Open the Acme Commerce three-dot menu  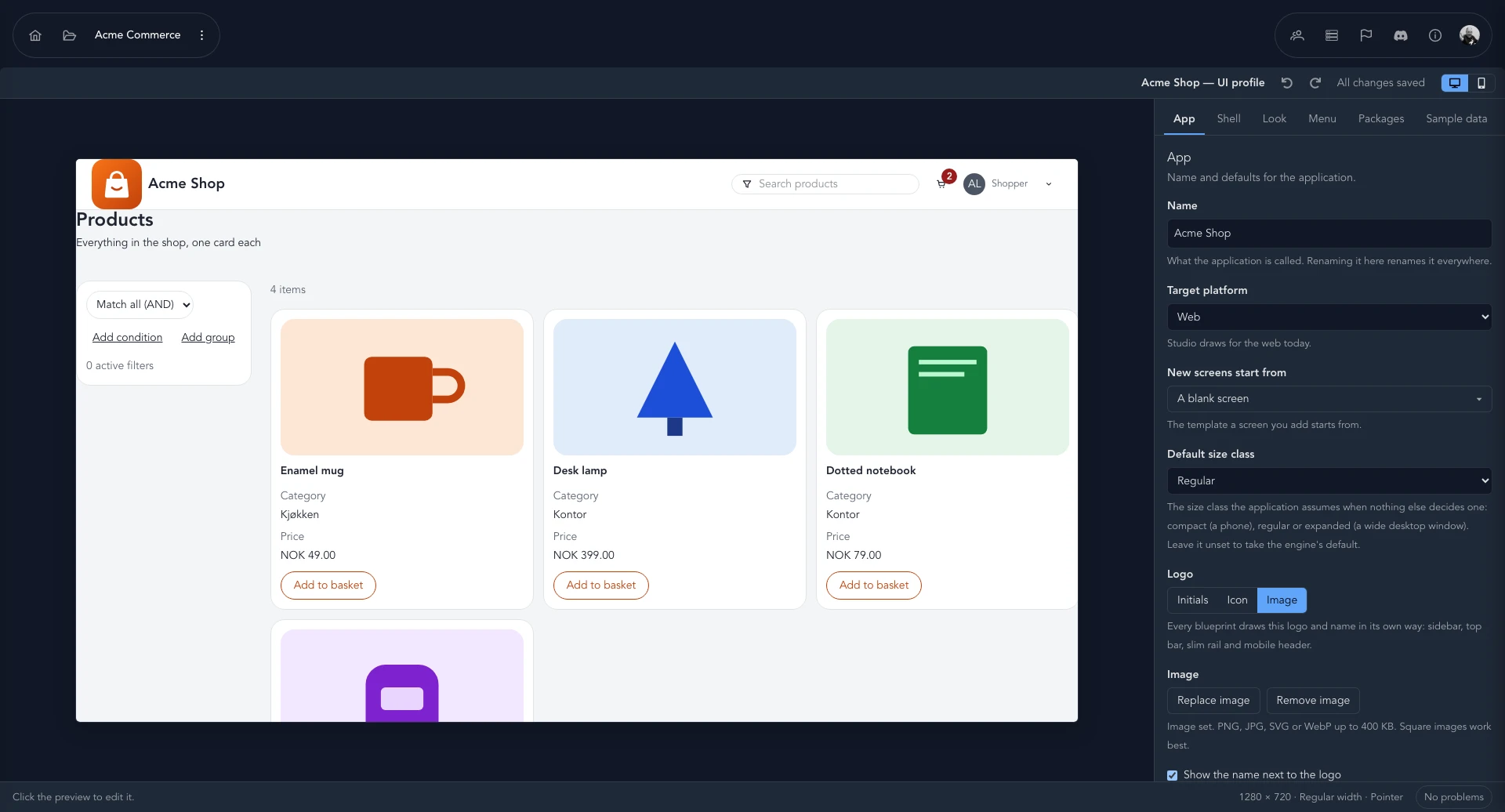tap(202, 35)
